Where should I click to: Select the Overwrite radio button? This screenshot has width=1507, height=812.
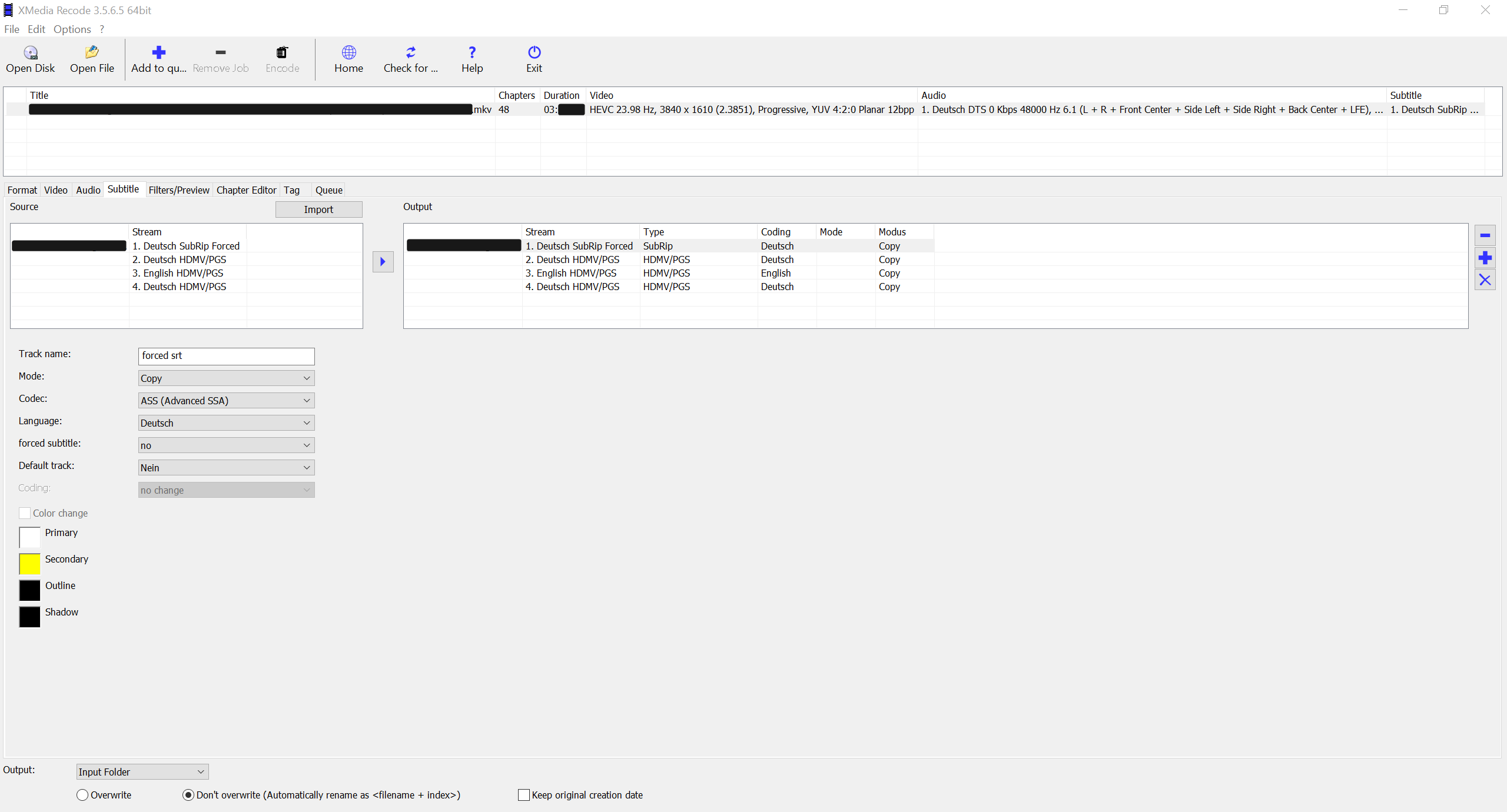(82, 795)
